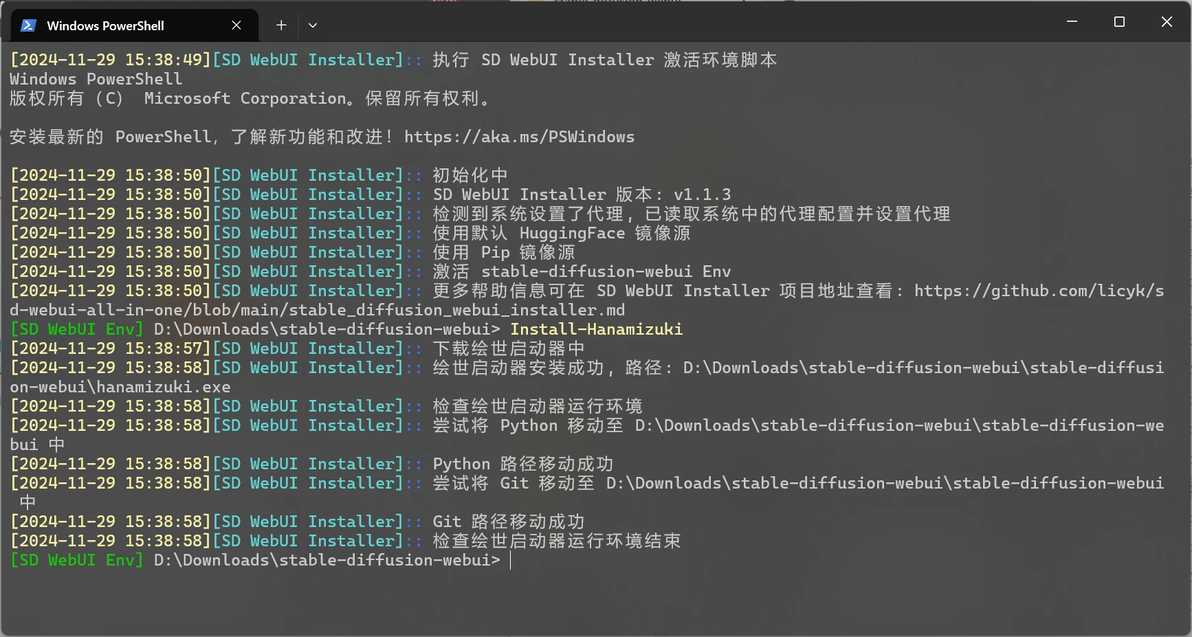Viewport: 1192px width, 637px height.
Task: Click the v1.1.3 version text
Action: point(702,195)
